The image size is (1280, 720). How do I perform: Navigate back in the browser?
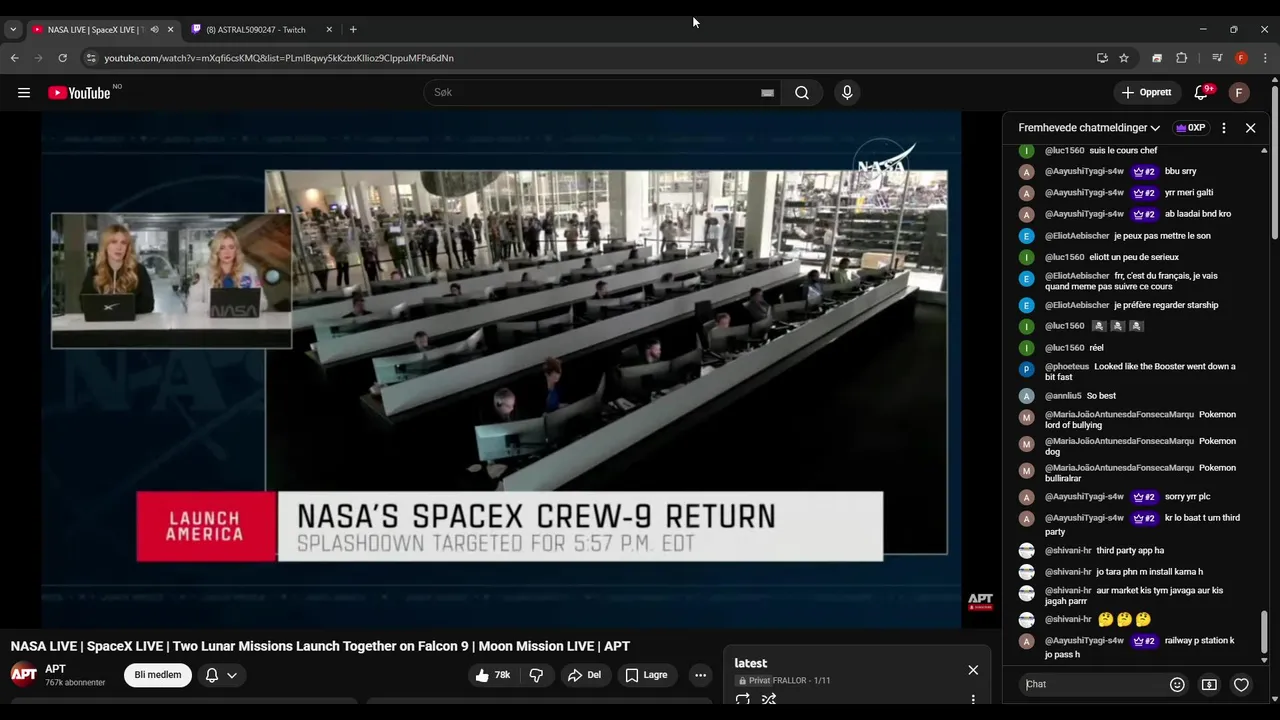[14, 58]
